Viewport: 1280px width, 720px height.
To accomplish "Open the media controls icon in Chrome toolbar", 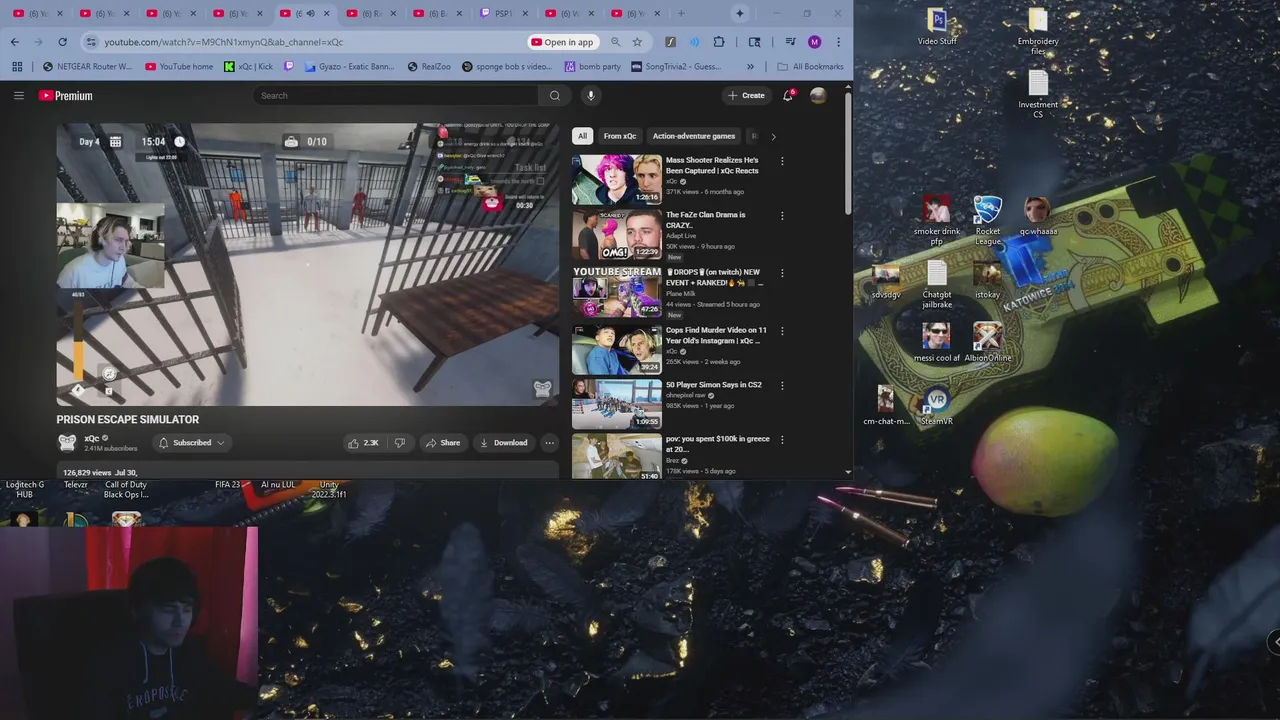I will (x=790, y=42).
